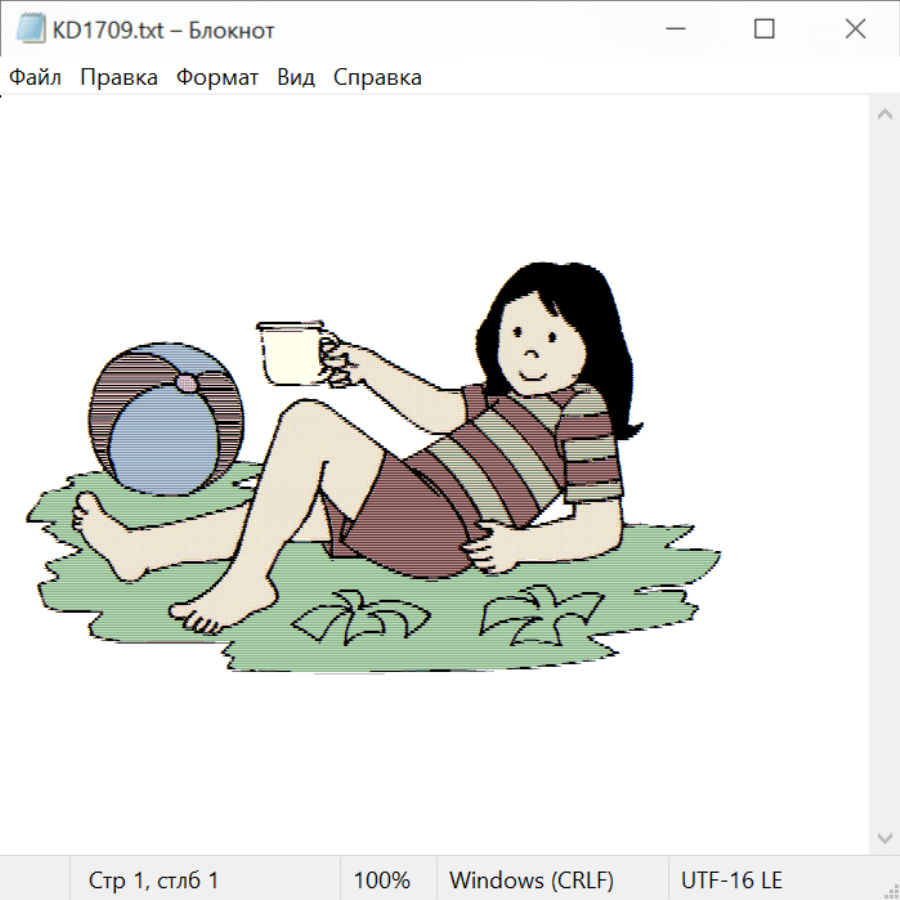Open the Вид menu

coord(296,78)
